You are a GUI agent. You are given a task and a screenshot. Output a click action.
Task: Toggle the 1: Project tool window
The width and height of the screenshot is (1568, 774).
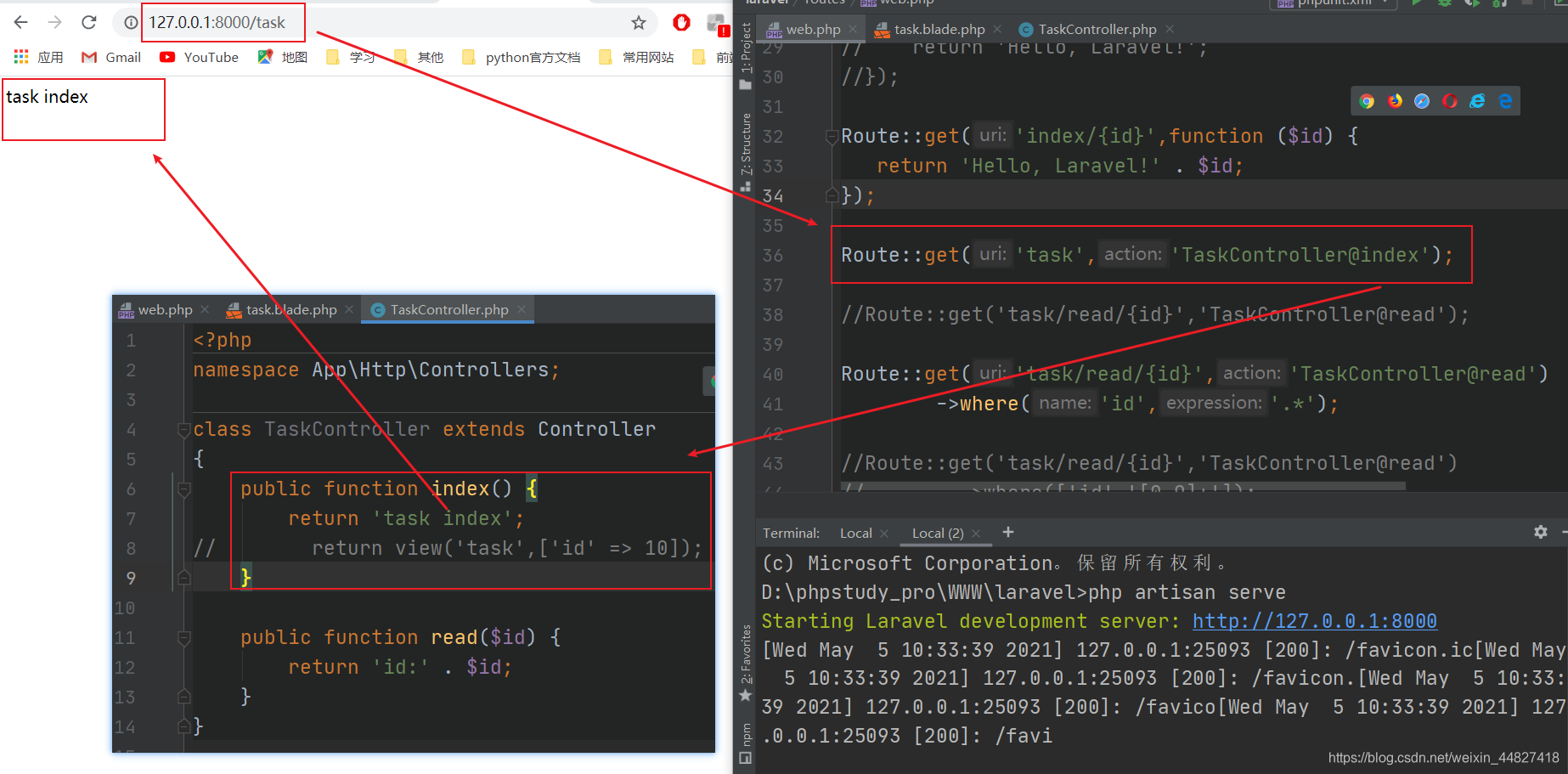745,55
